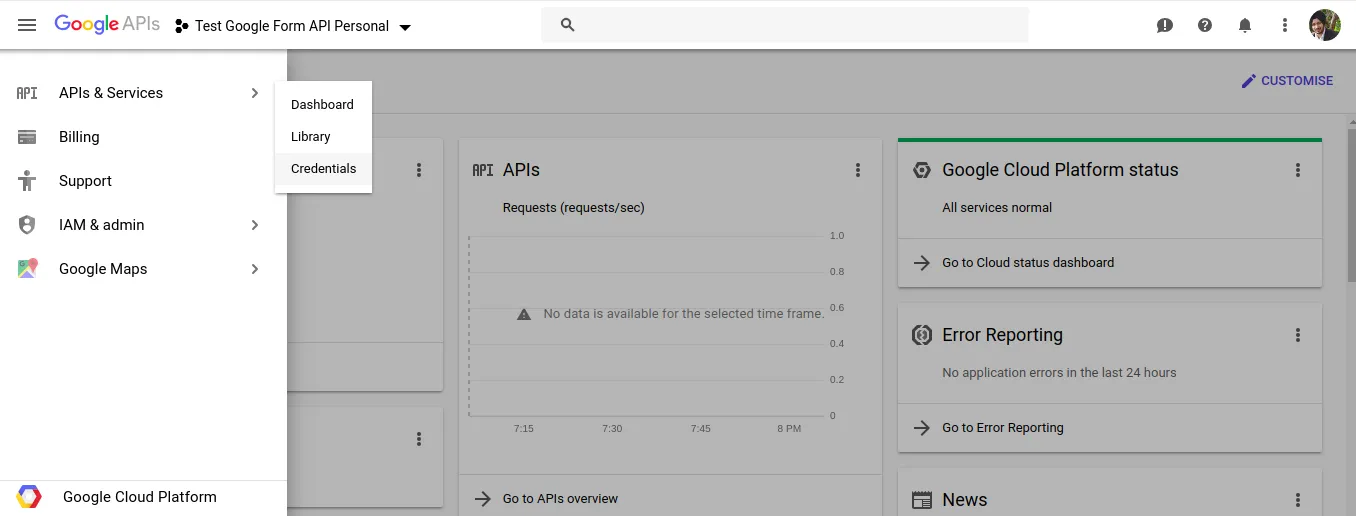Viewport: 1356px width, 516px height.
Task: Open the send feedback alert icon
Action: pos(1165,25)
